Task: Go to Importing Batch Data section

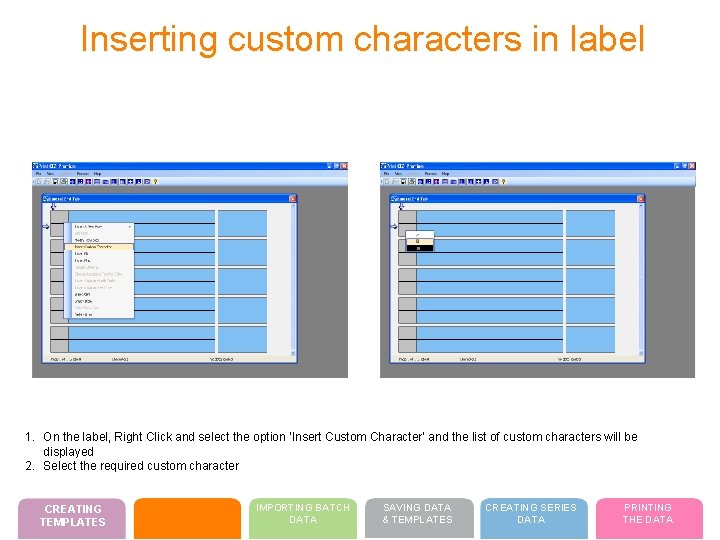Action: point(303,518)
